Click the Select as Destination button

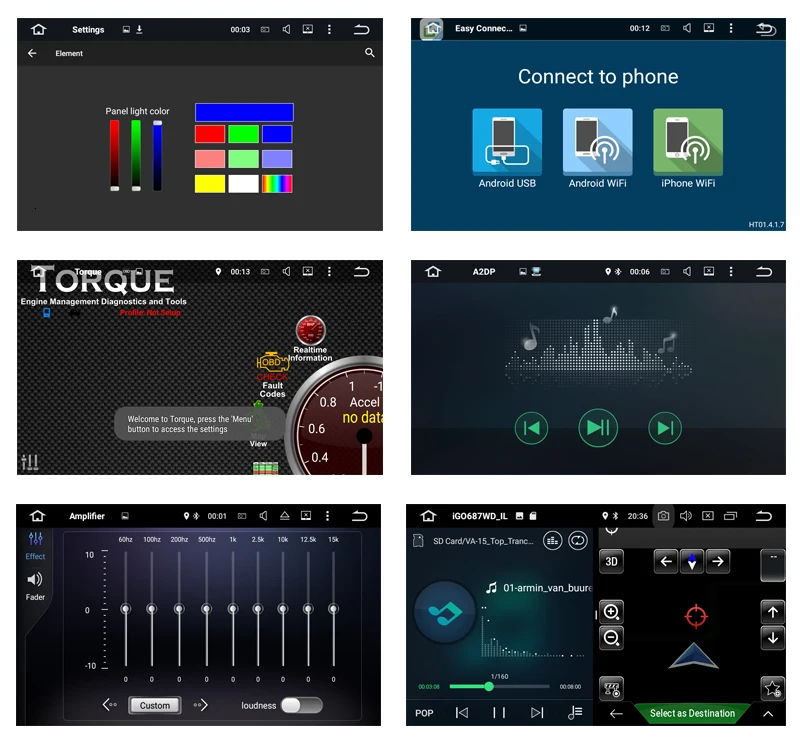pos(692,713)
